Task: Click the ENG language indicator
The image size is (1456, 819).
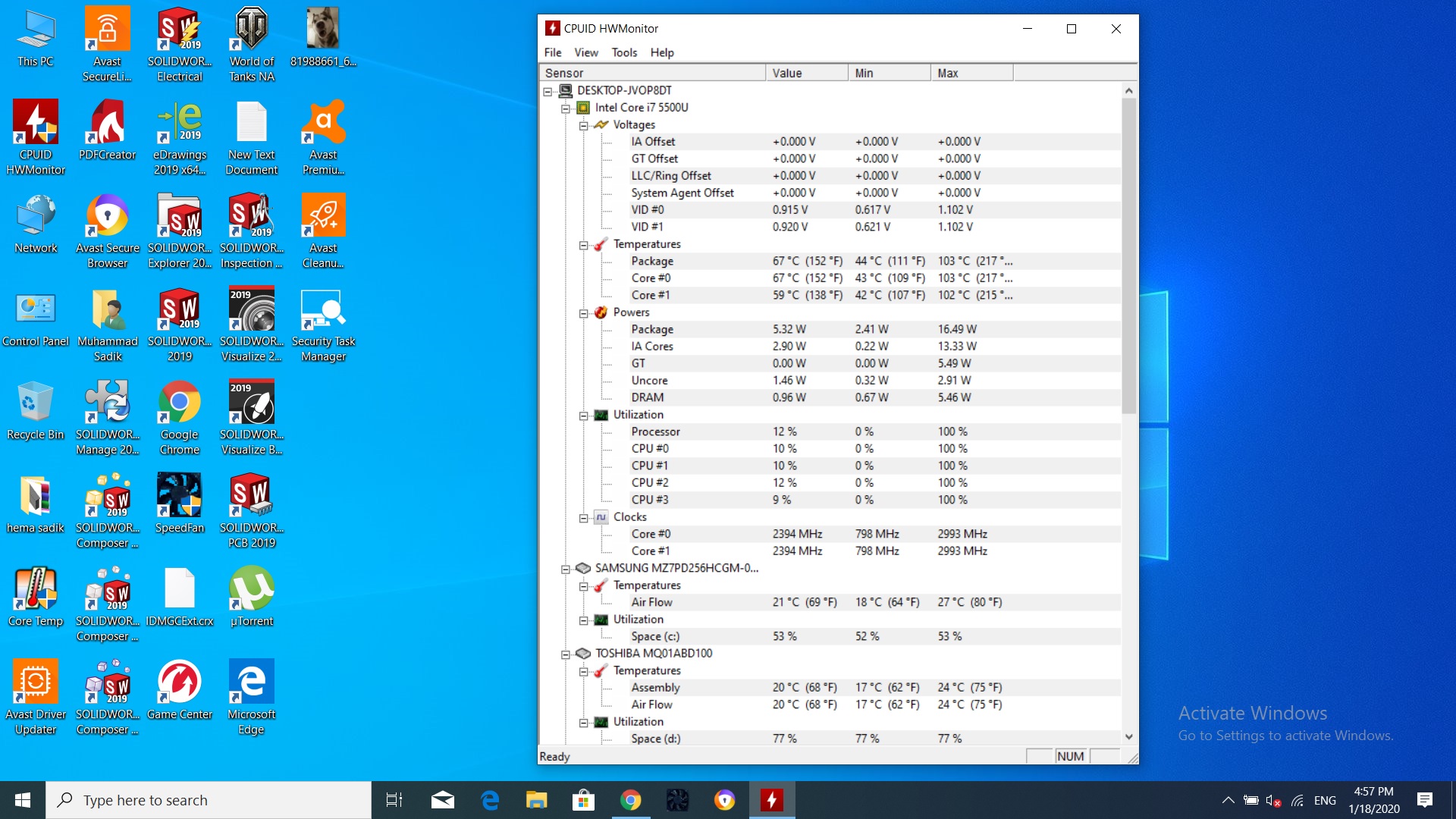Action: point(1325,800)
